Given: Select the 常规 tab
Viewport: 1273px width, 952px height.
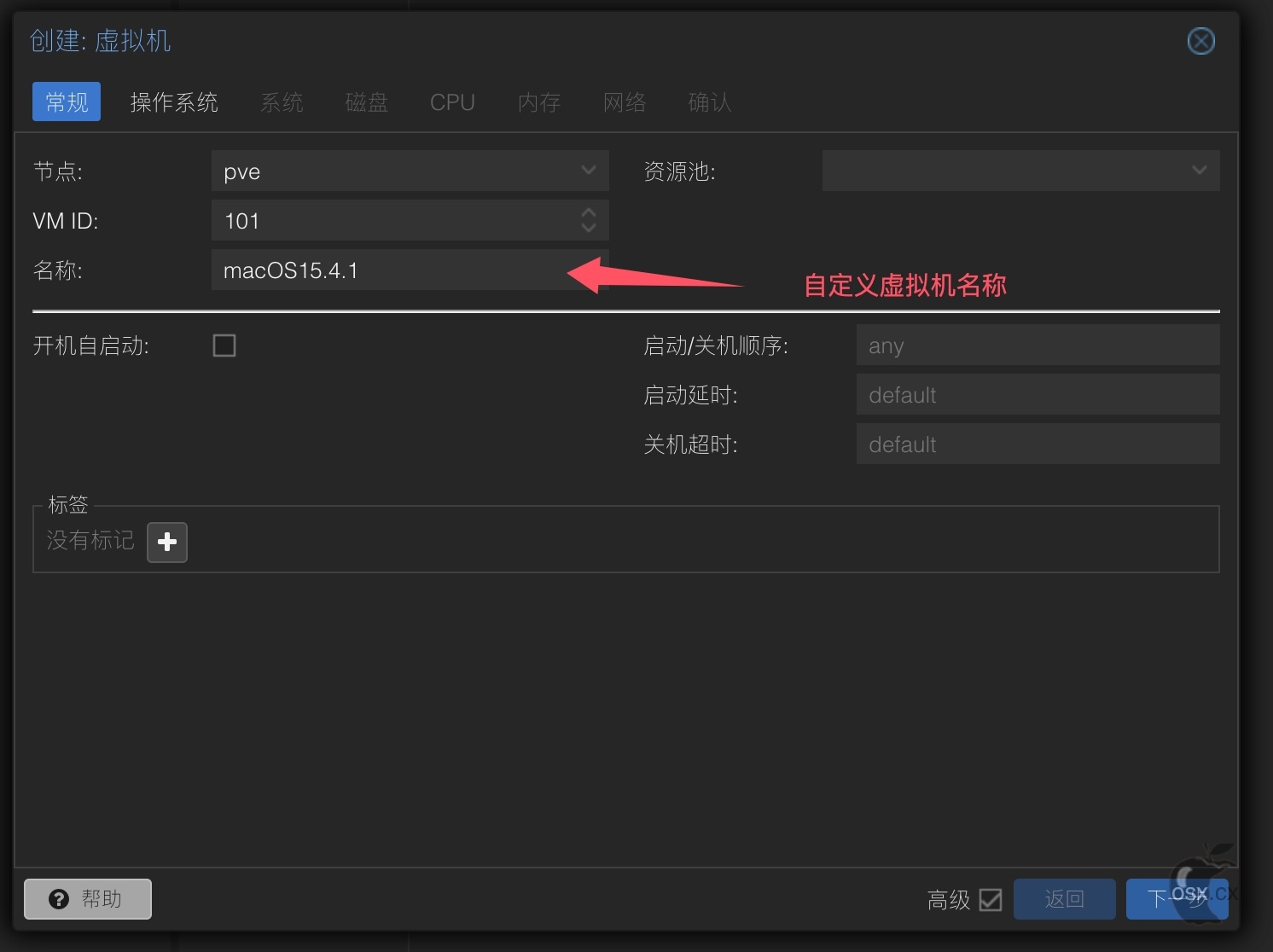Looking at the screenshot, I should 67,102.
